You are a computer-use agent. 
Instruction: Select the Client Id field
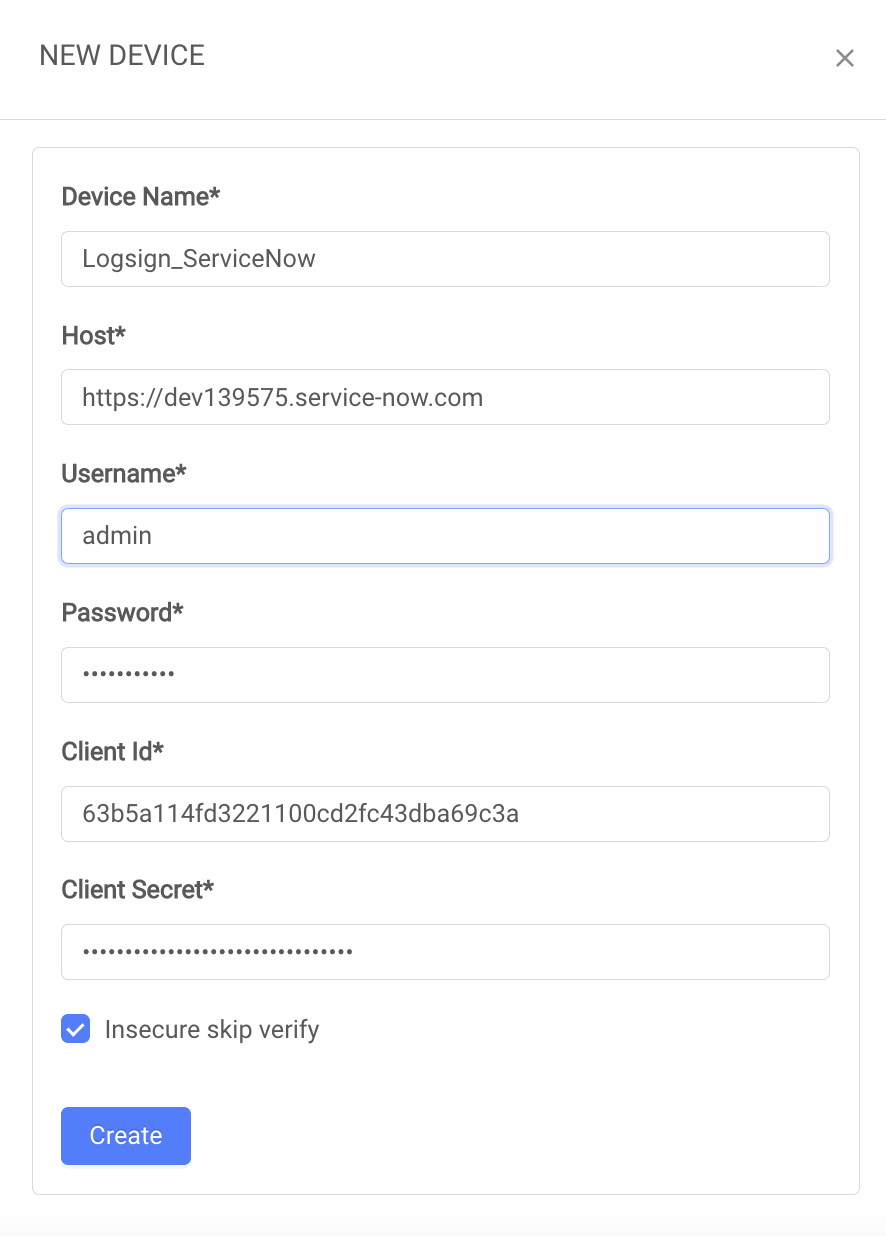coord(445,814)
